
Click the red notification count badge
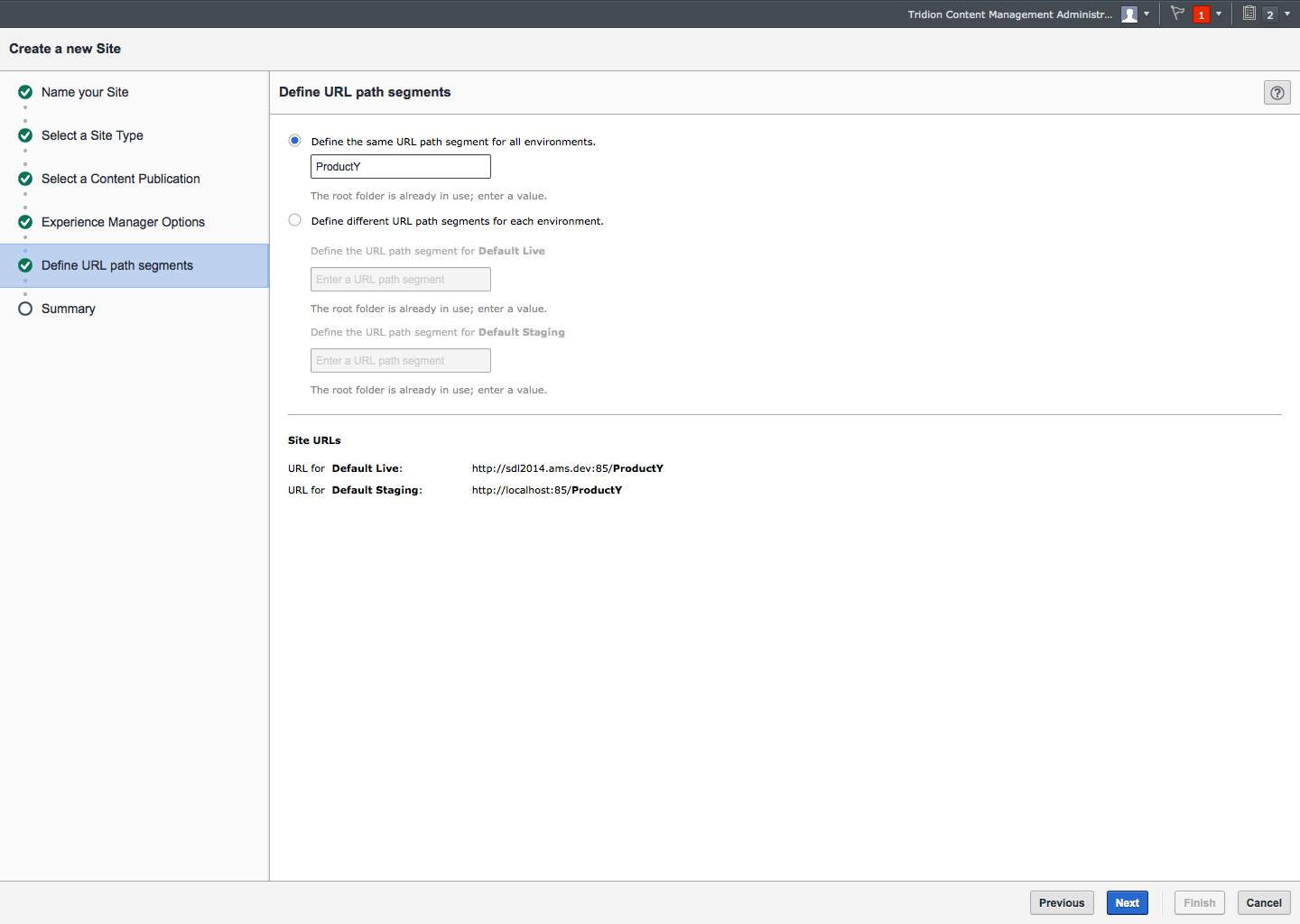pyautogui.click(x=1202, y=14)
